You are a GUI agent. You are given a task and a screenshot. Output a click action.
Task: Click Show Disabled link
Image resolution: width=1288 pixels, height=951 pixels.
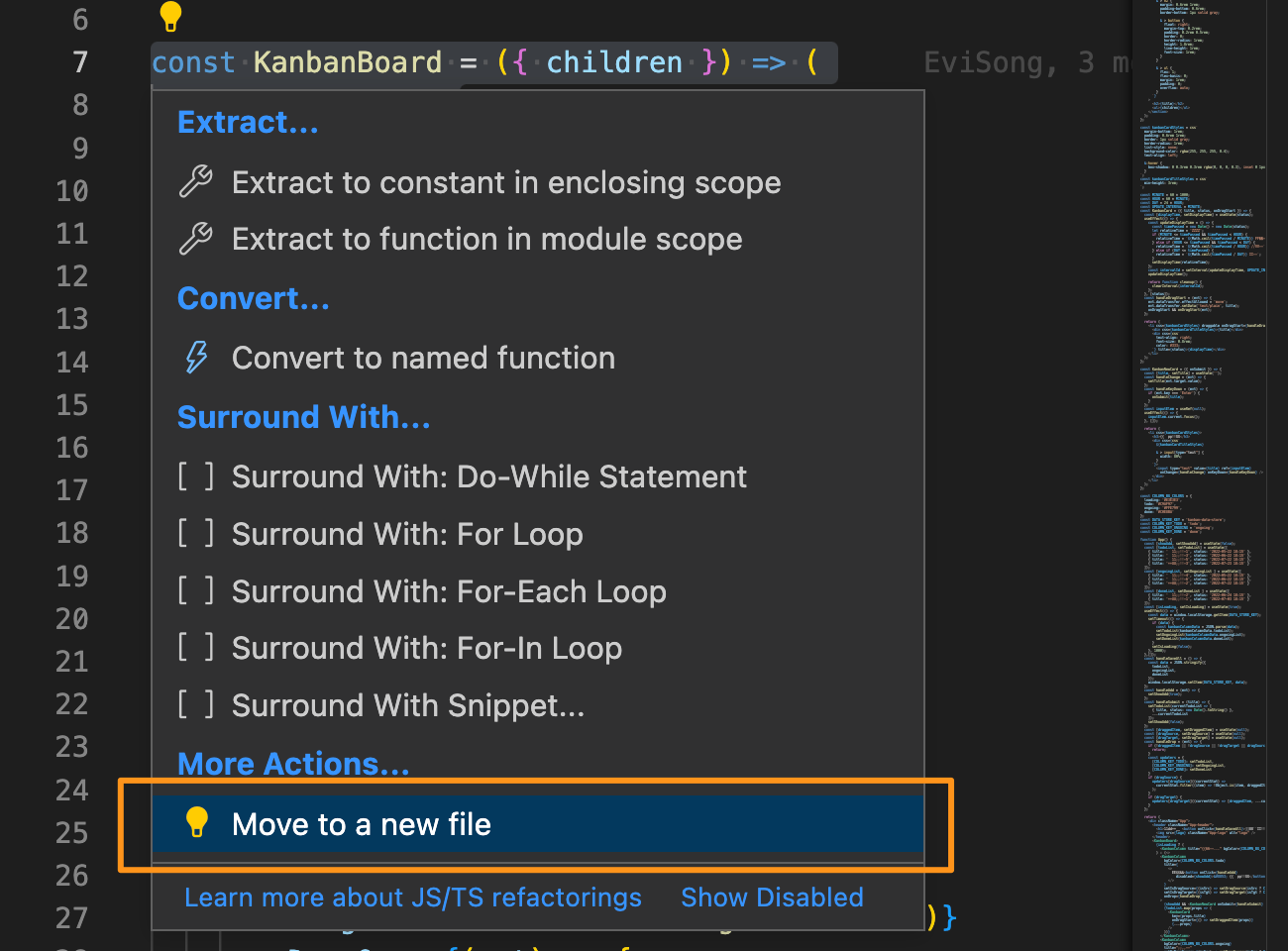pos(772,898)
